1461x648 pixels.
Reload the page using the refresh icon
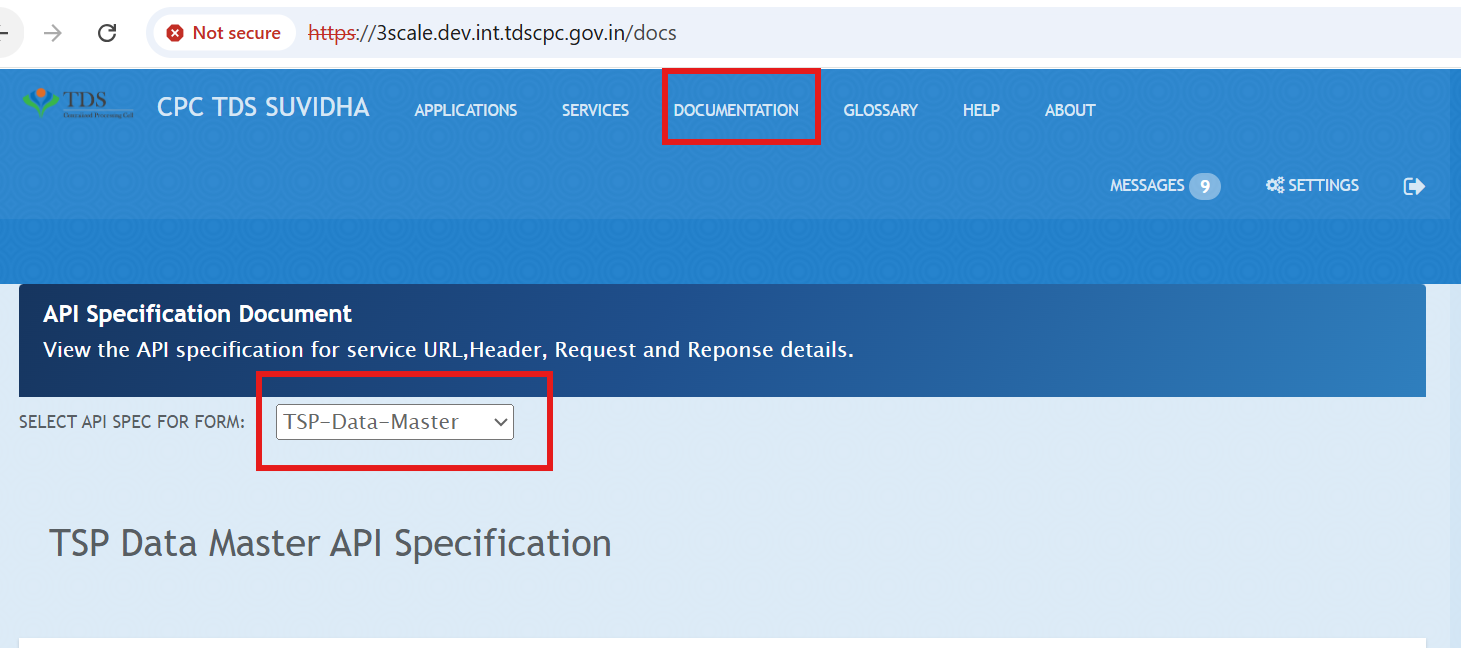[x=107, y=32]
